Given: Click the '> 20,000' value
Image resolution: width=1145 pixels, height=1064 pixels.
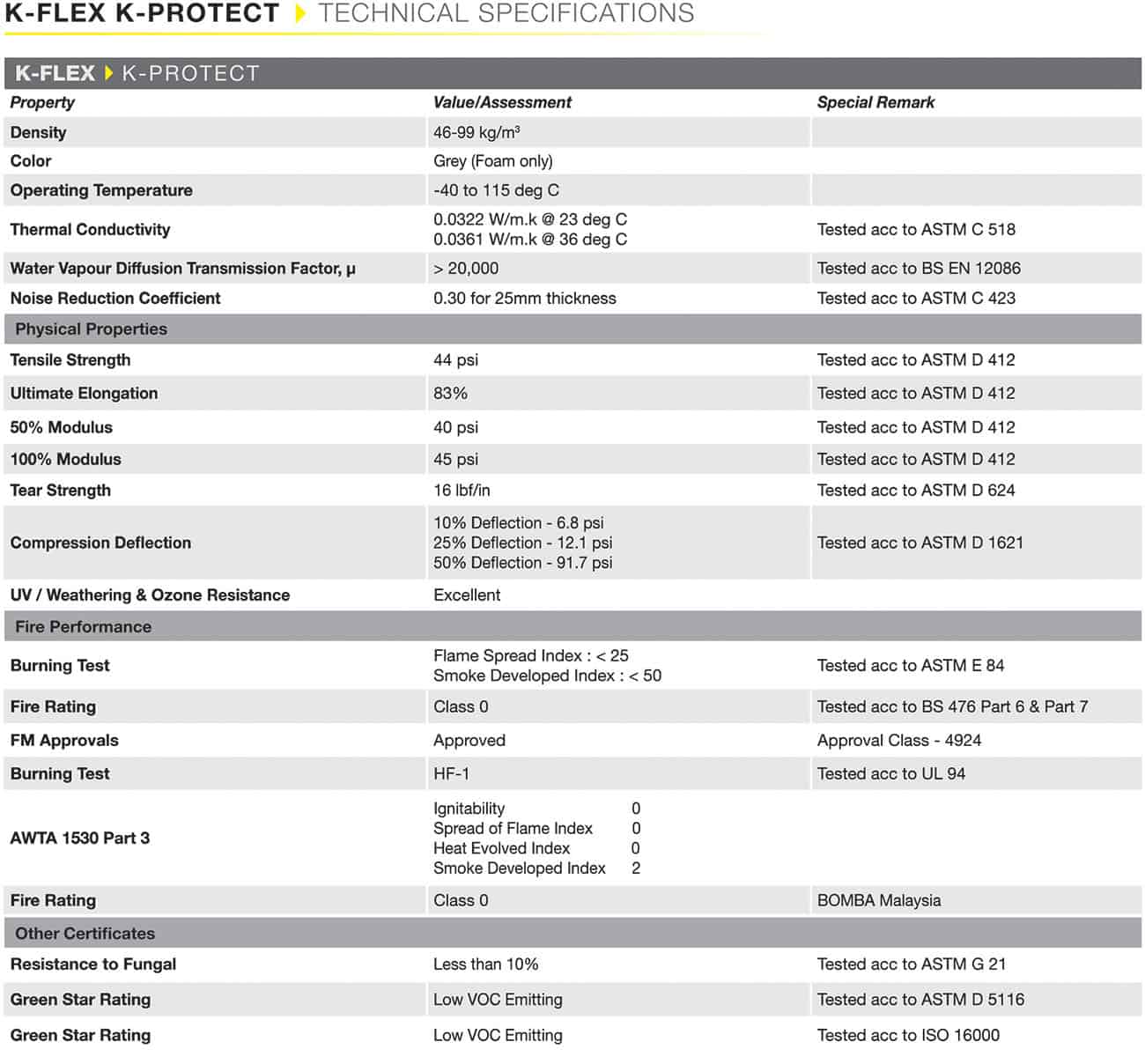Looking at the screenshot, I should pos(466,269).
